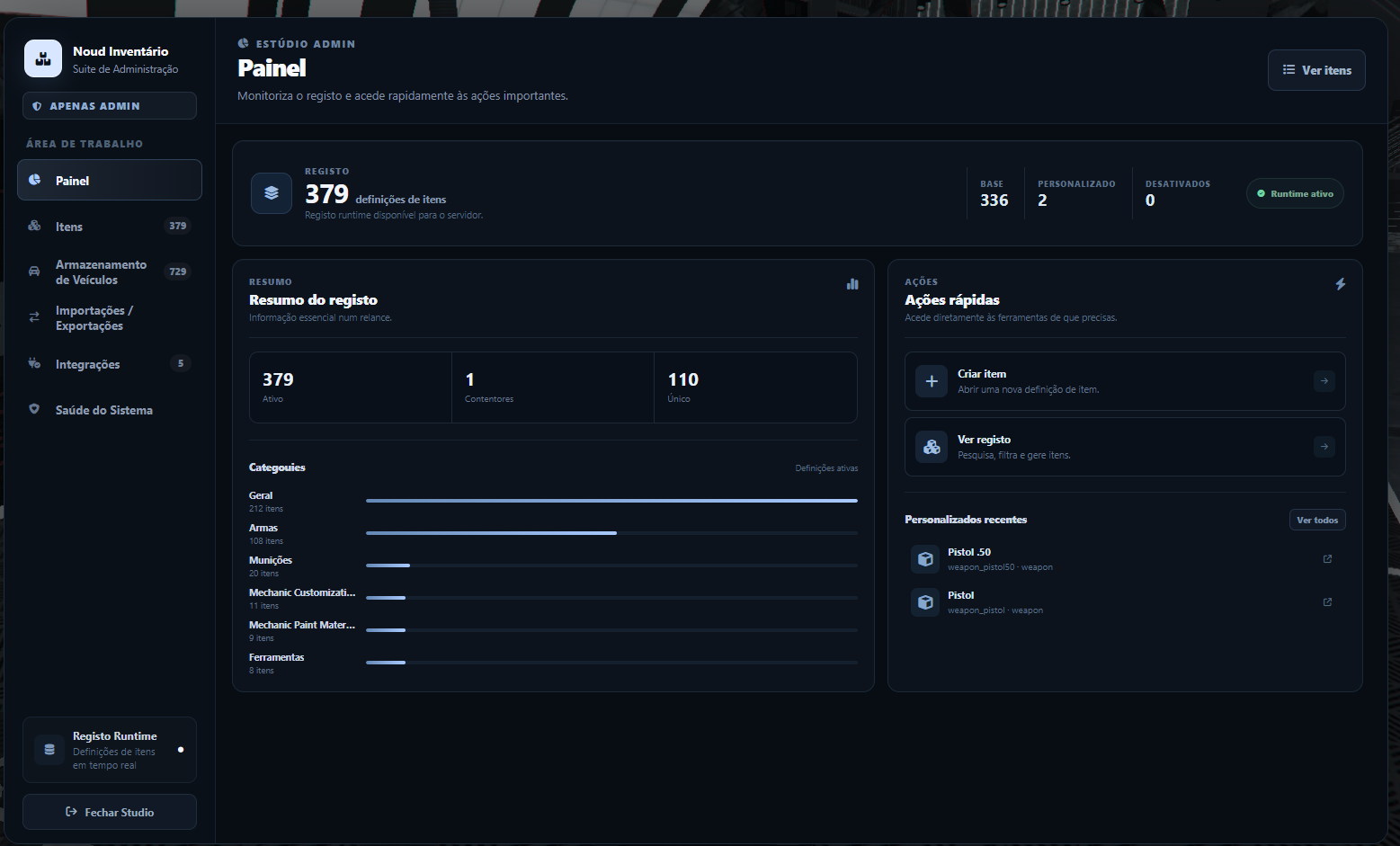Click the Base value 336
The height and width of the screenshot is (846, 1400).
click(x=994, y=200)
